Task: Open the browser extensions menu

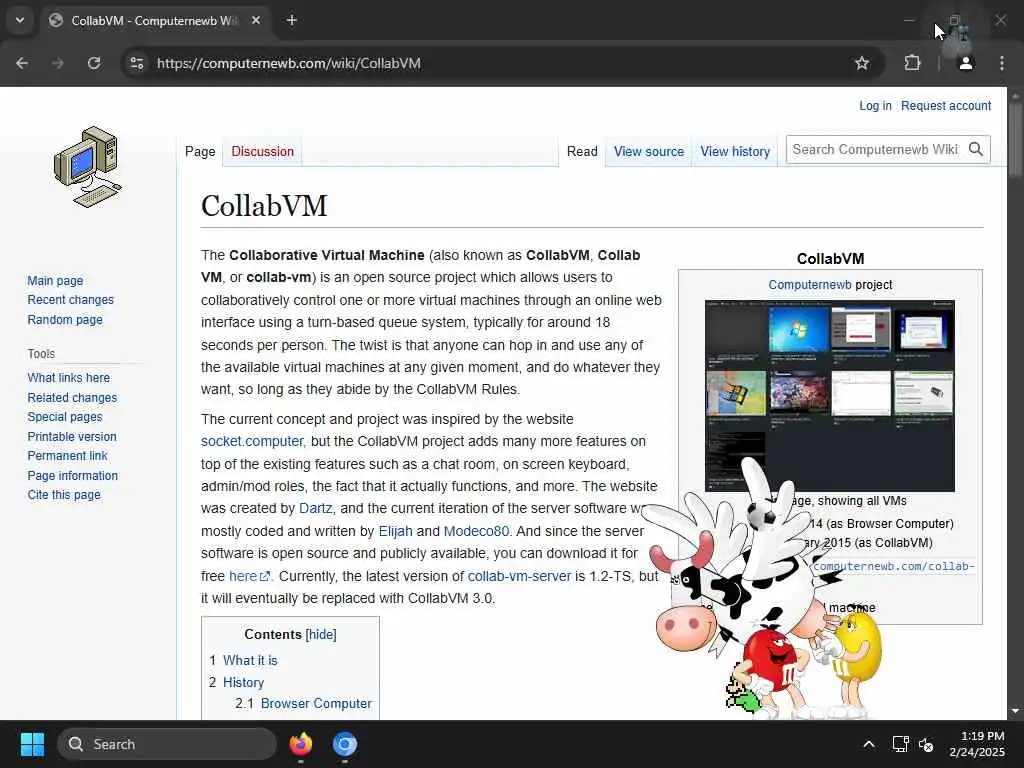Action: coord(912,63)
